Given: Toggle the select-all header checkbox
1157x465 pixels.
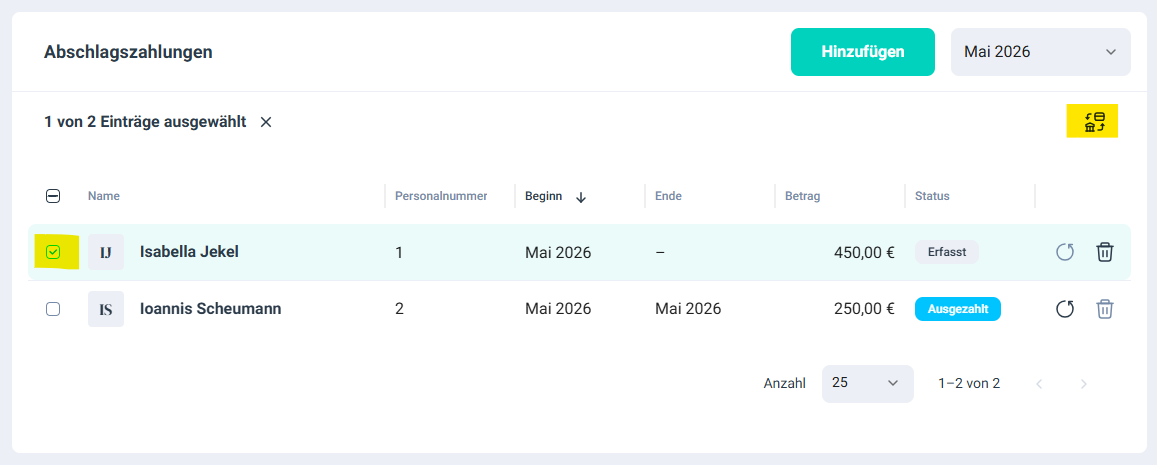Looking at the screenshot, I should [x=53, y=196].
